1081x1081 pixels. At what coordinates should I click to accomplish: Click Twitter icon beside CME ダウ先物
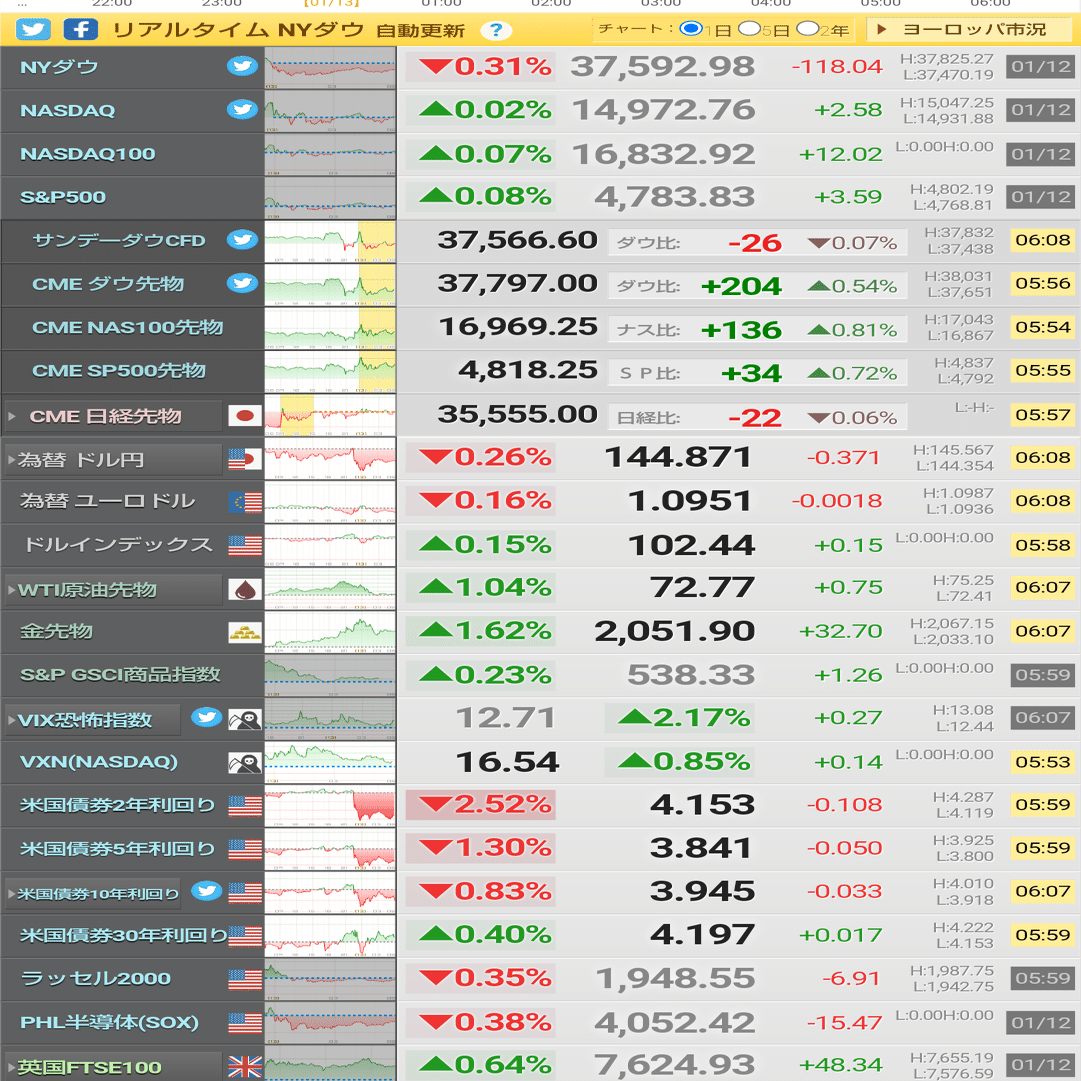(x=242, y=283)
